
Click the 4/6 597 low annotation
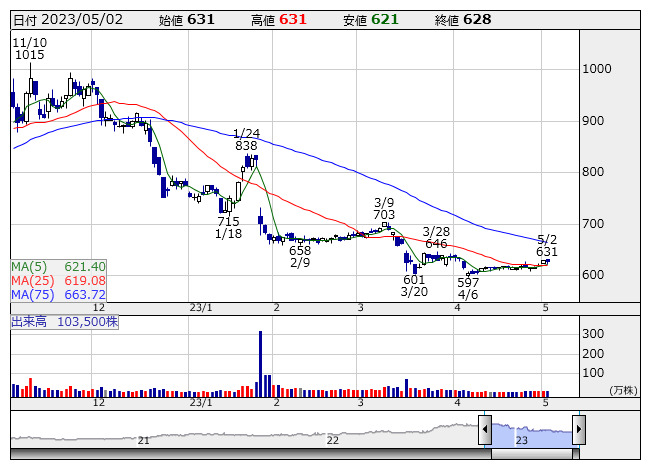468,289
